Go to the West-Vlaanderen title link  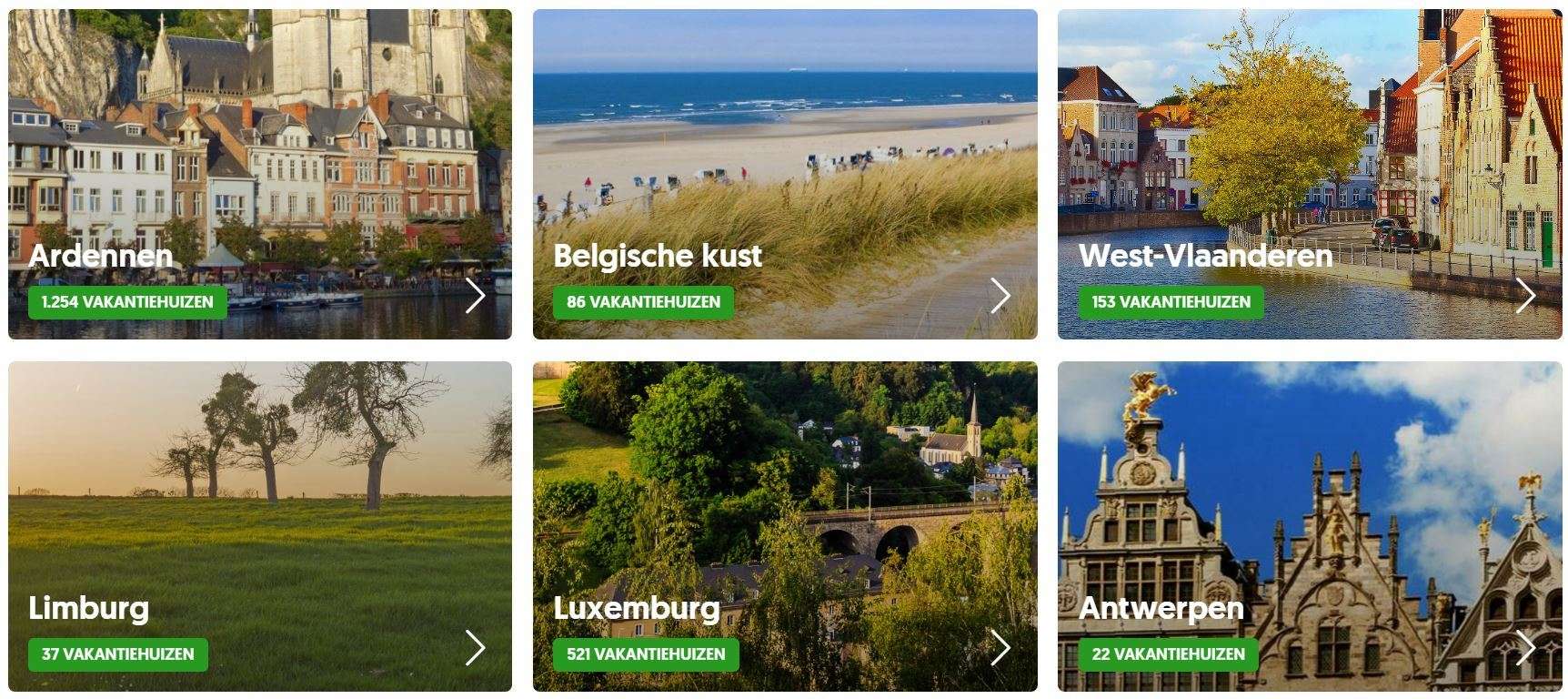1205,256
